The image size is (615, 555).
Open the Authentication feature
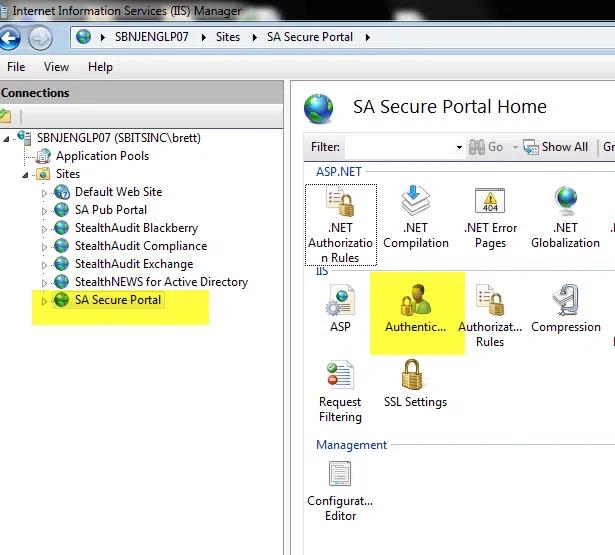click(415, 309)
